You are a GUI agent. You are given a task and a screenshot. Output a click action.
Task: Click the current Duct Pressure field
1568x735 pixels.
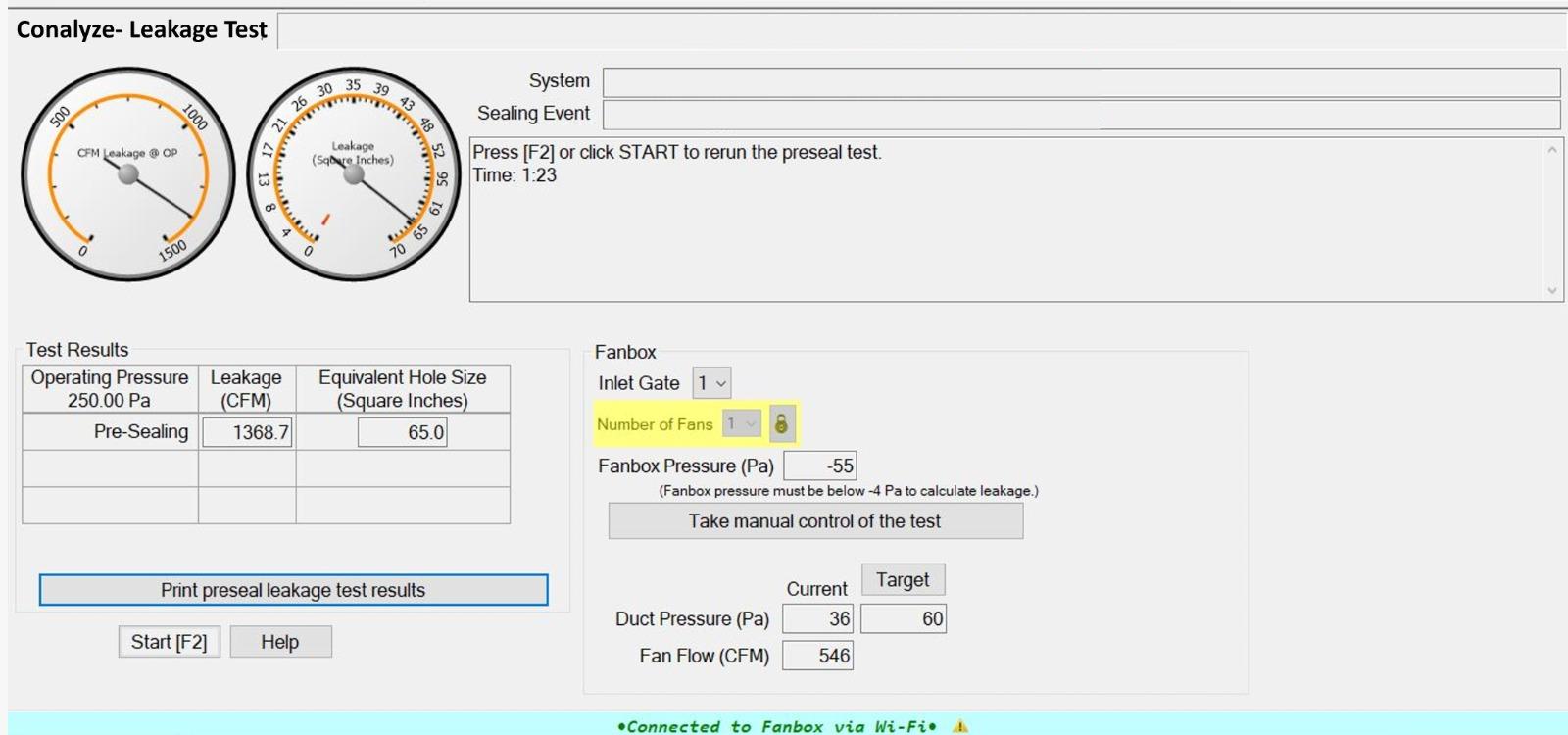tap(818, 619)
